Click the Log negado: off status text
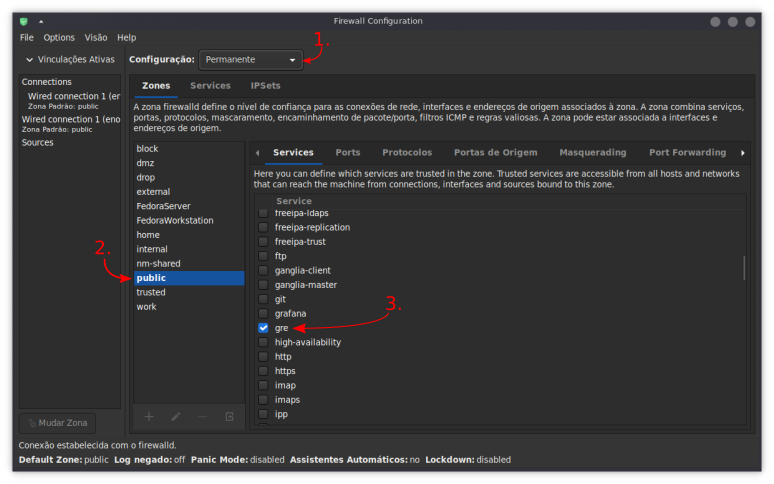The image size is (774, 484). pyautogui.click(x=150, y=460)
